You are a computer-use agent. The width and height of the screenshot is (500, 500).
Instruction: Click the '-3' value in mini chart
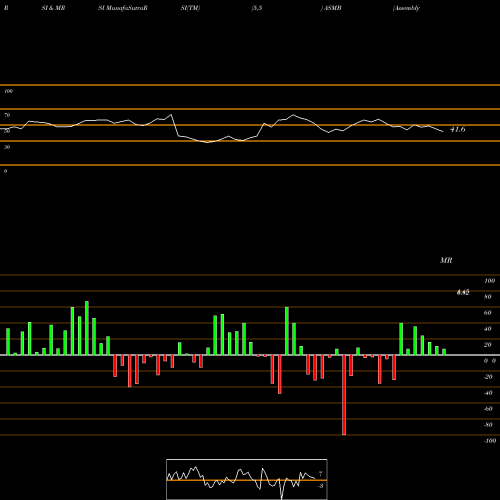(x=320, y=486)
